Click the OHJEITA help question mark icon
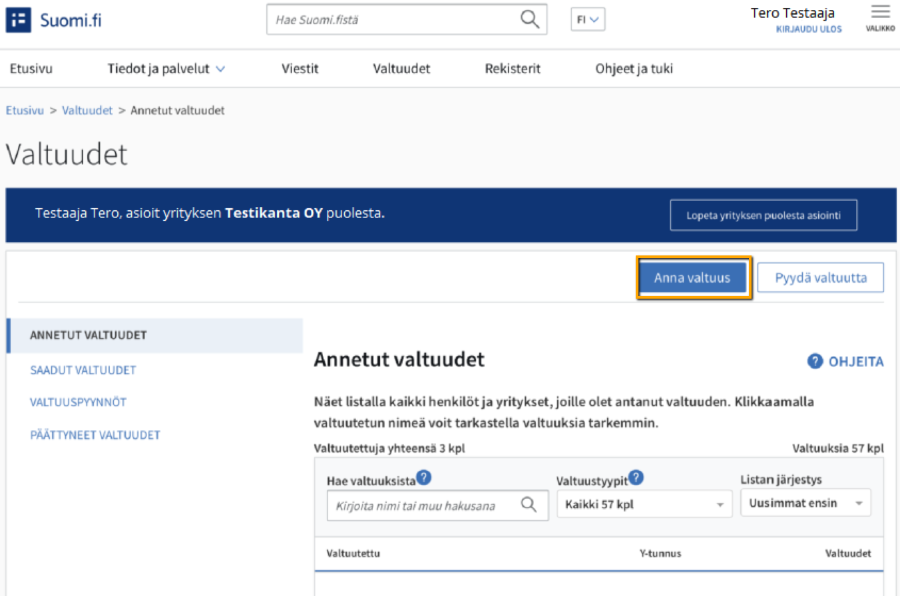This screenshot has width=900, height=596. (x=815, y=362)
